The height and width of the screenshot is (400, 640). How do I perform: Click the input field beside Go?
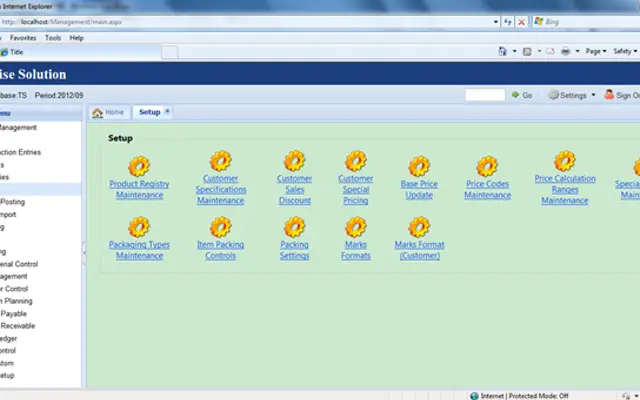485,95
